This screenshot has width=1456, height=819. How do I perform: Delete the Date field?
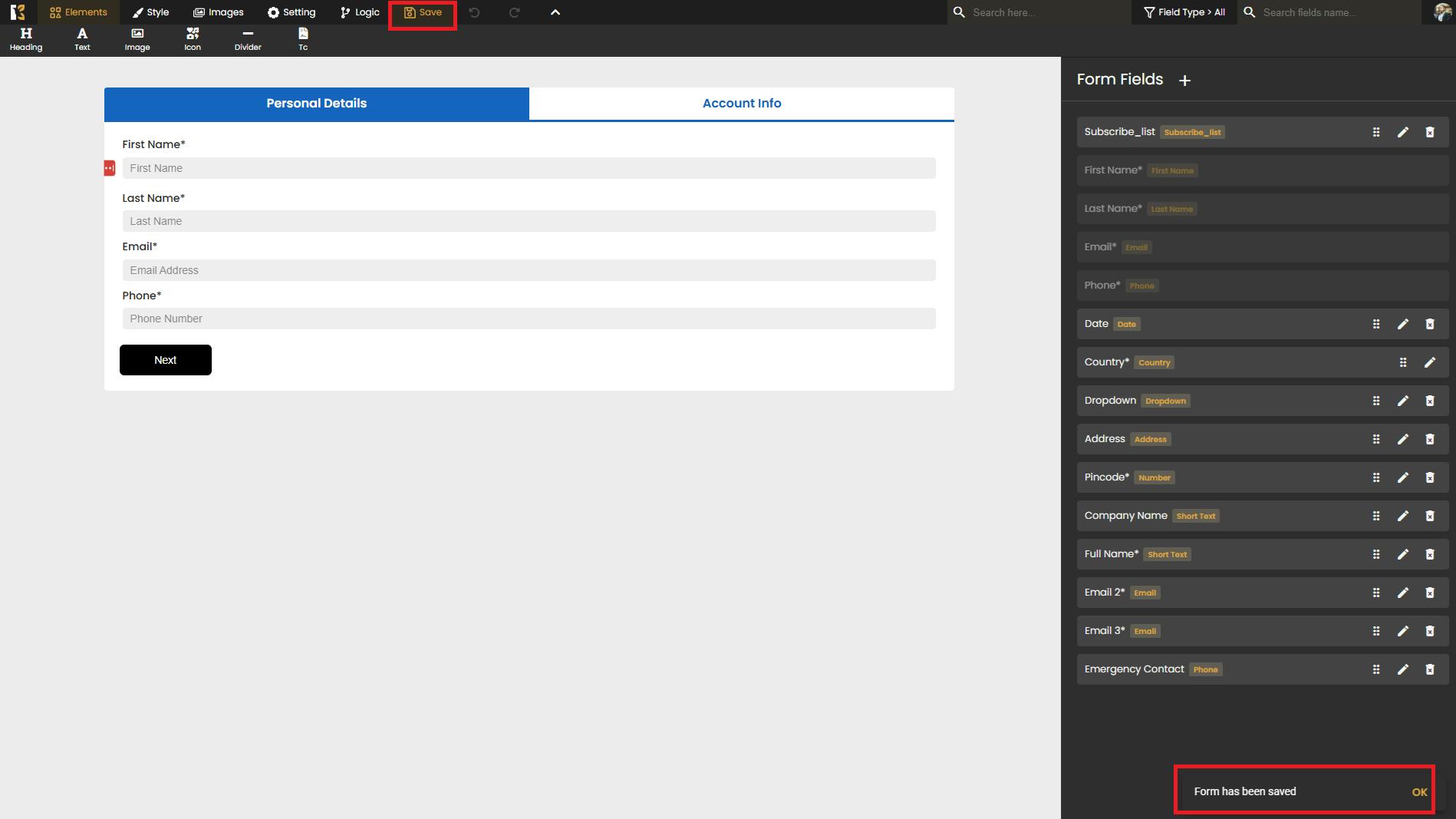point(1429,324)
